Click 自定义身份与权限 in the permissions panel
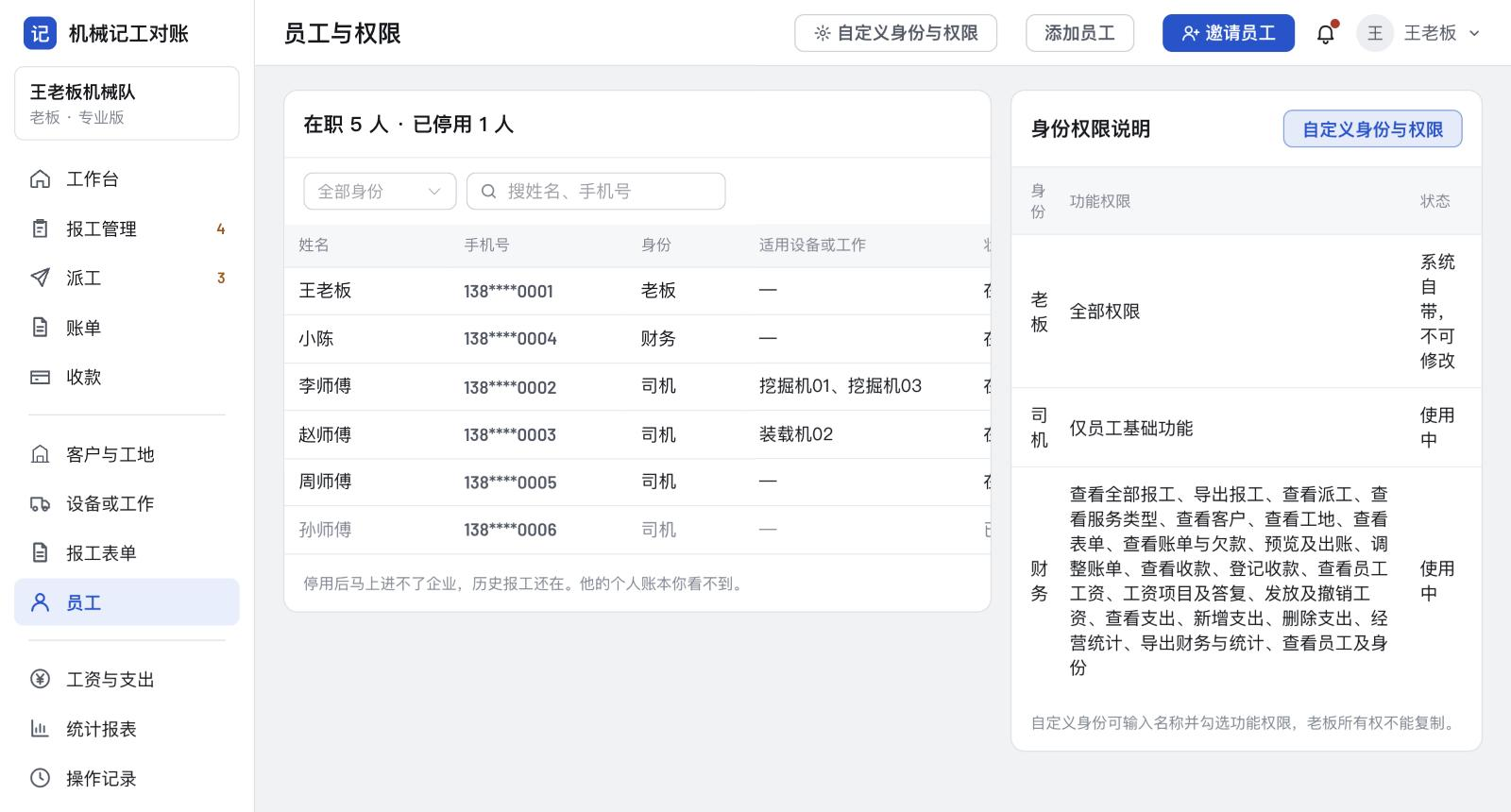This screenshot has width=1511, height=812. click(x=1372, y=129)
